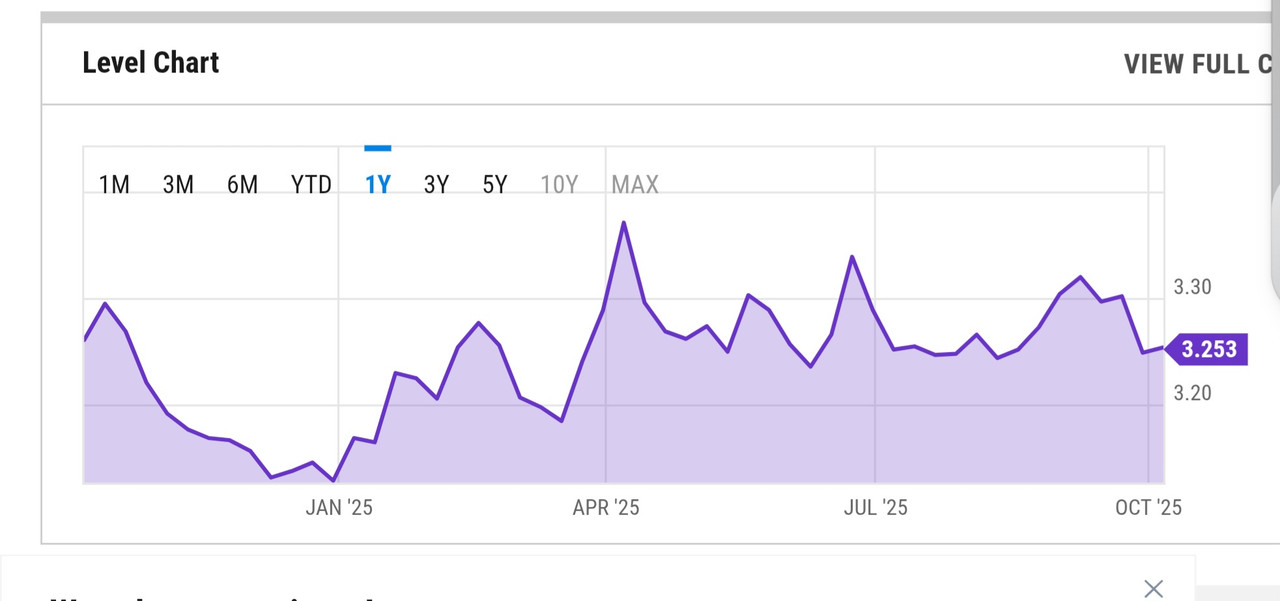
Task: Click the APR '25 axis label
Action: coord(606,508)
